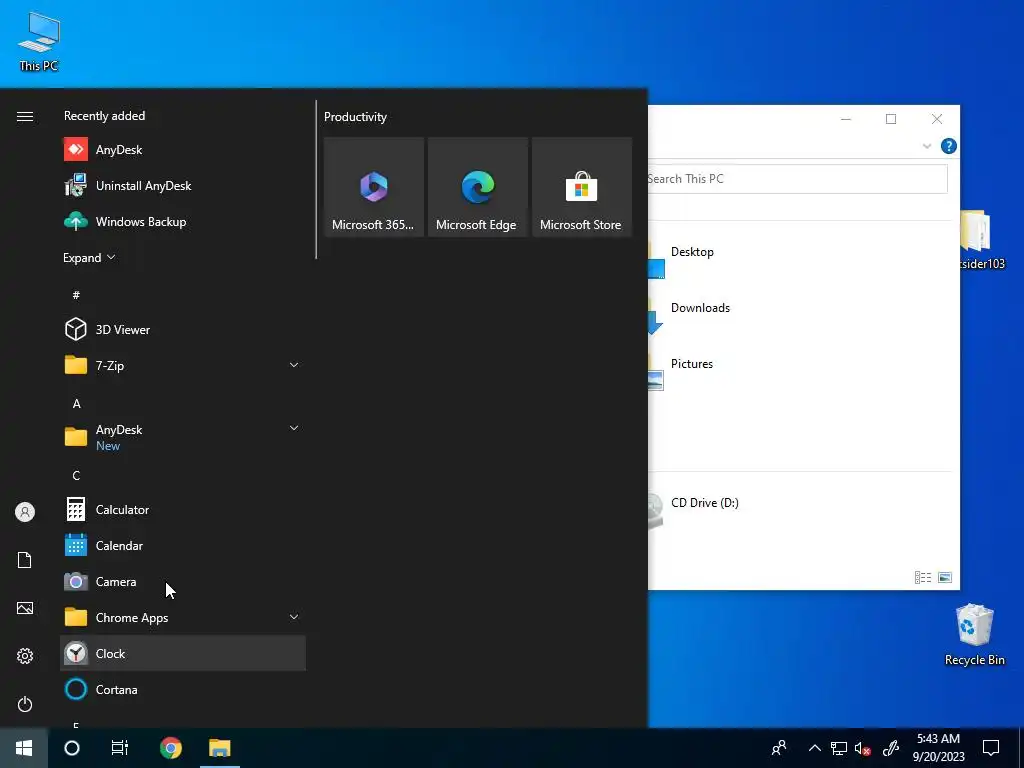Switch Explorer to large icons view
1024x768 pixels.
(945, 577)
